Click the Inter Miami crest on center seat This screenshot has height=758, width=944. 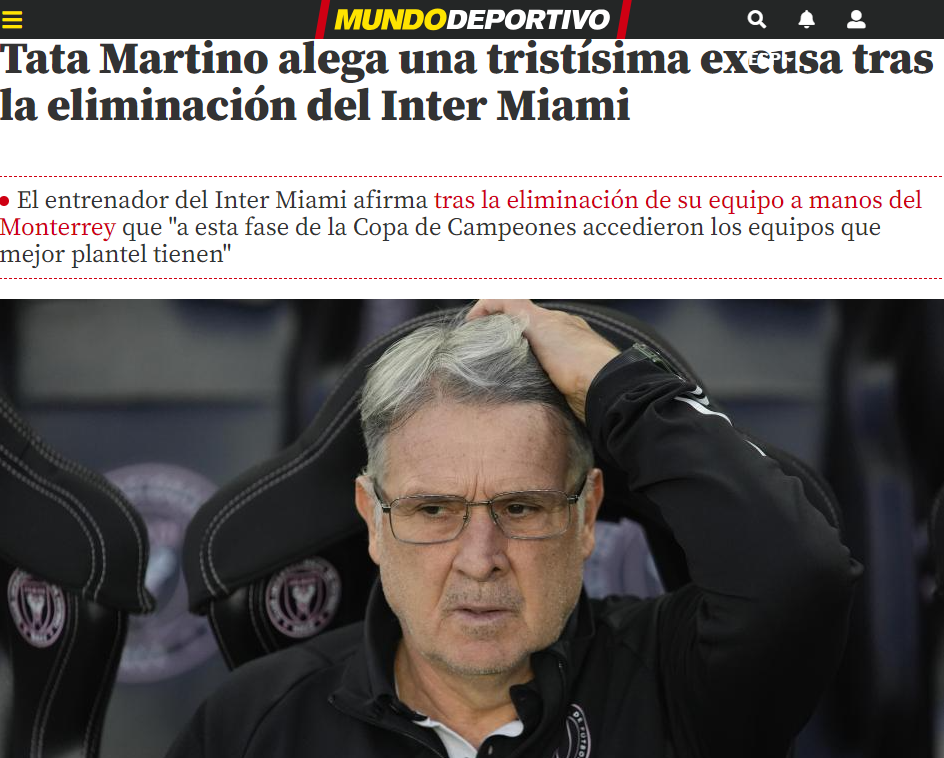[303, 596]
